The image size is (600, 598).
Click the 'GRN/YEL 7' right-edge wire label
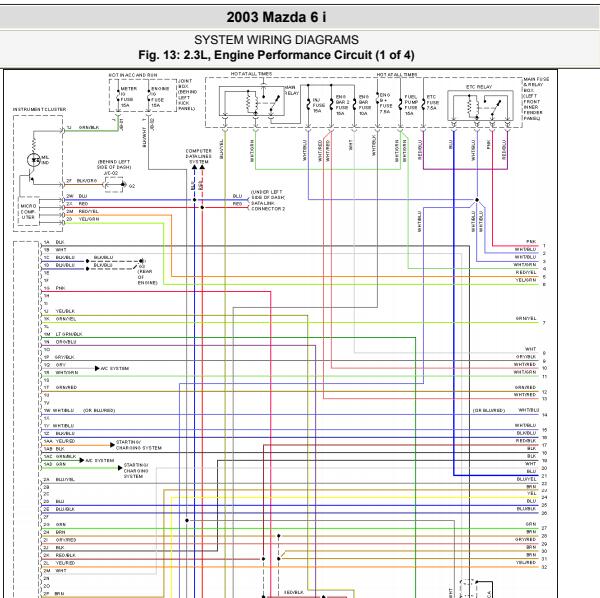click(x=531, y=320)
